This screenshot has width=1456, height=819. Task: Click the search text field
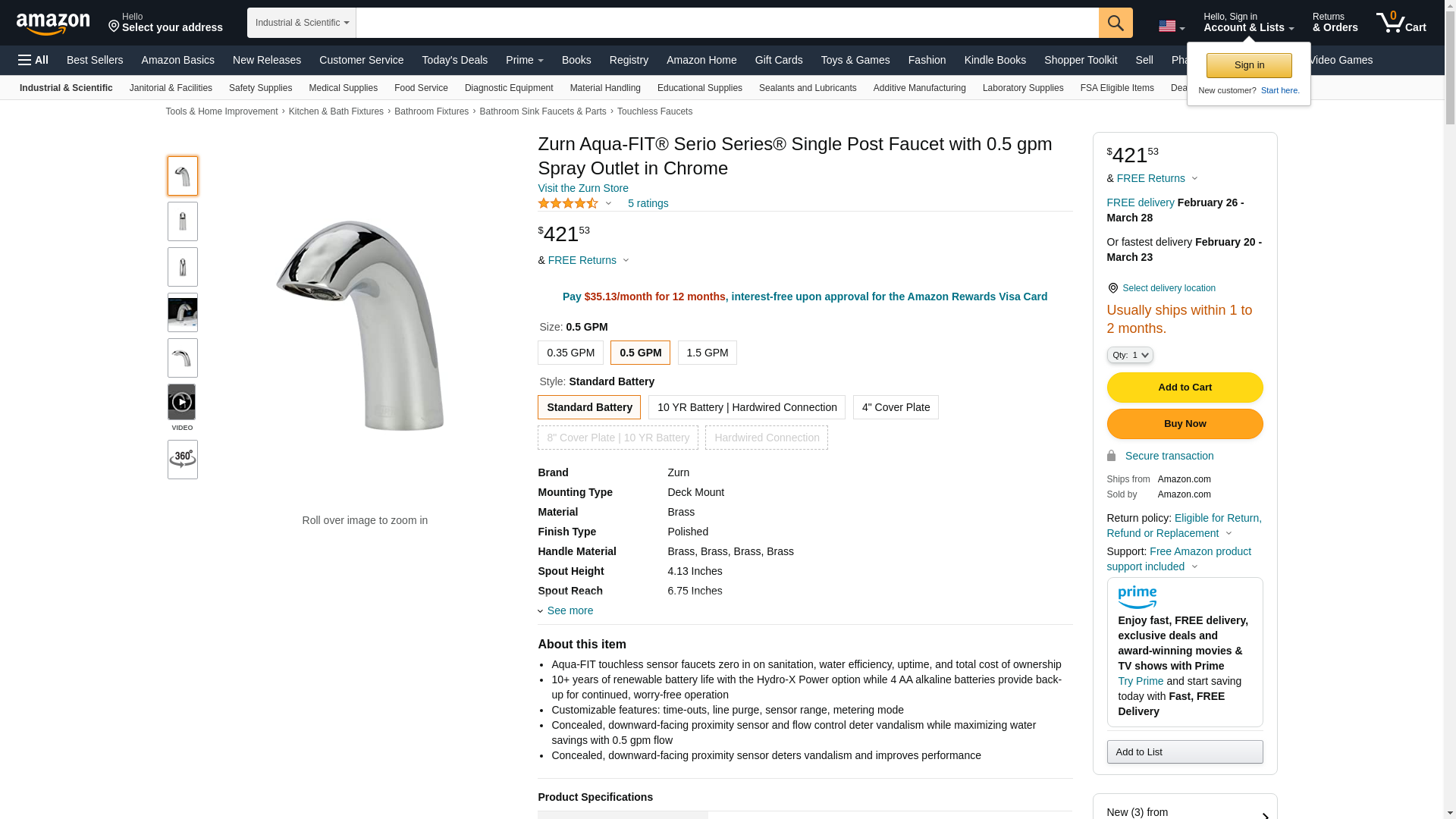726,23
